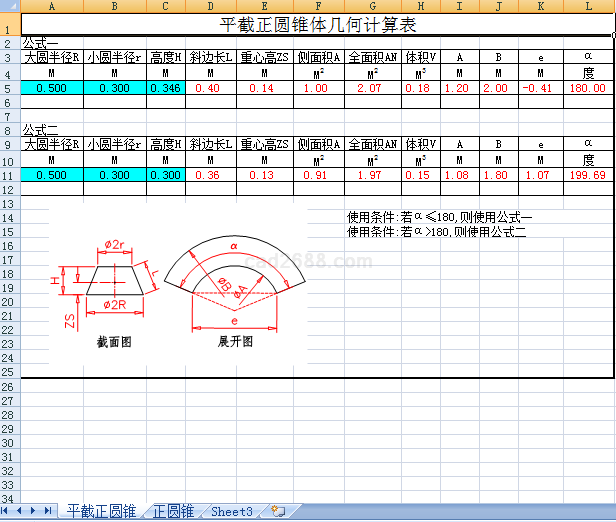Viewport: 616px width, 522px height.
Task: Select column L header
Action: [588, 6]
